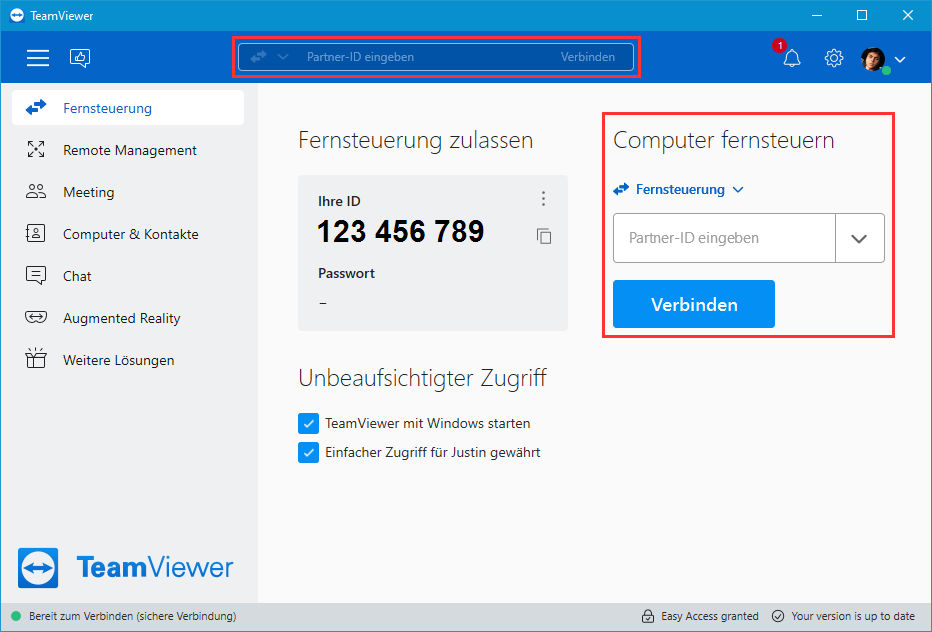
Task: Expand the account dropdown chevron
Action: [900, 59]
